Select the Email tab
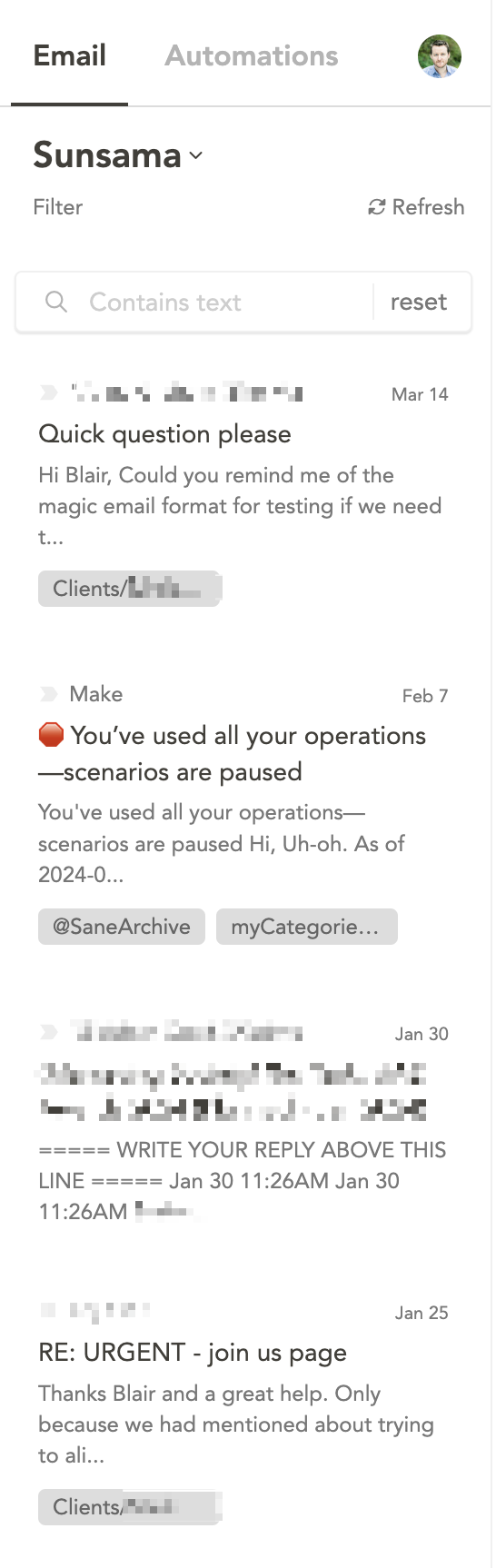The image size is (496, 1568). [x=70, y=56]
